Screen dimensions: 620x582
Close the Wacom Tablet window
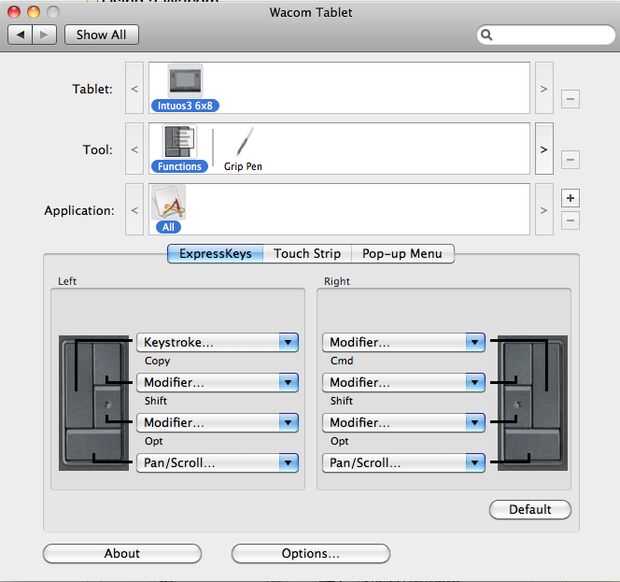[x=14, y=12]
